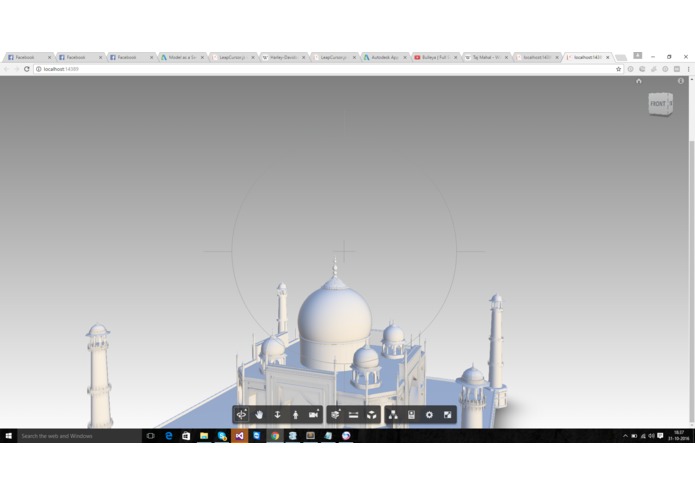This screenshot has height=494, width=695.
Task: Open Visual Studio from the taskbar
Action: point(239,436)
